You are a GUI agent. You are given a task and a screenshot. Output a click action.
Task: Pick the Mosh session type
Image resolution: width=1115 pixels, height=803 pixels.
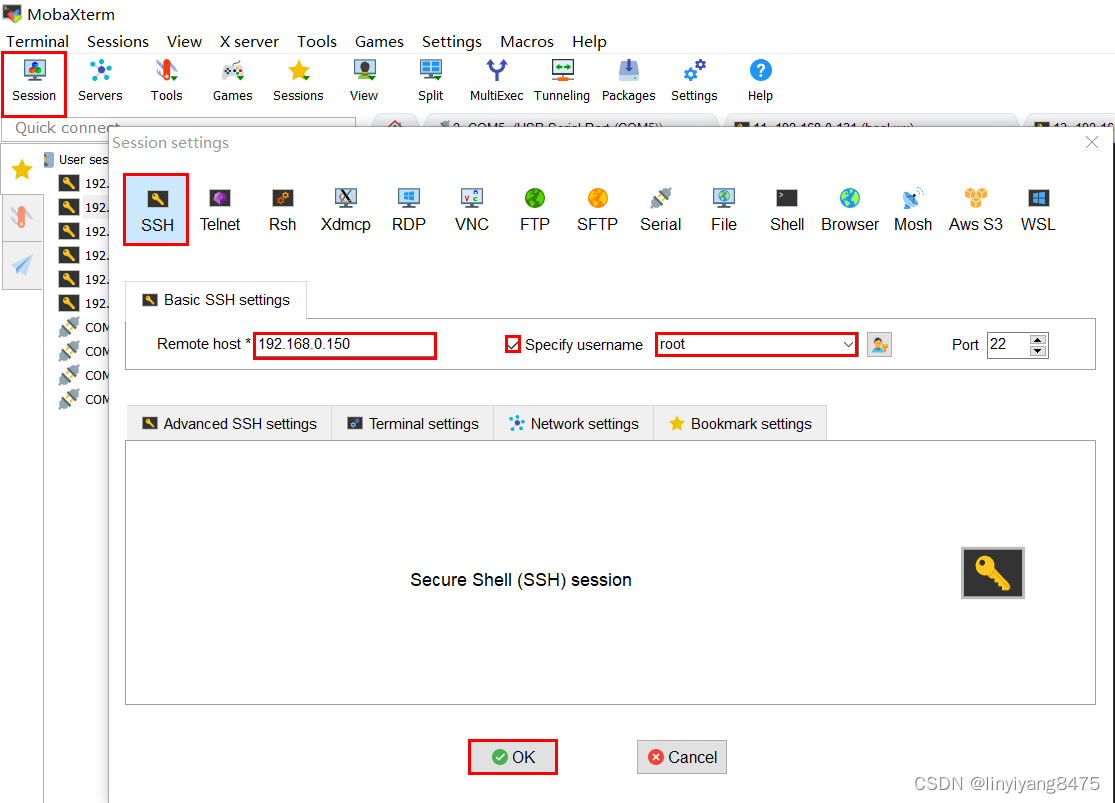[x=912, y=209]
